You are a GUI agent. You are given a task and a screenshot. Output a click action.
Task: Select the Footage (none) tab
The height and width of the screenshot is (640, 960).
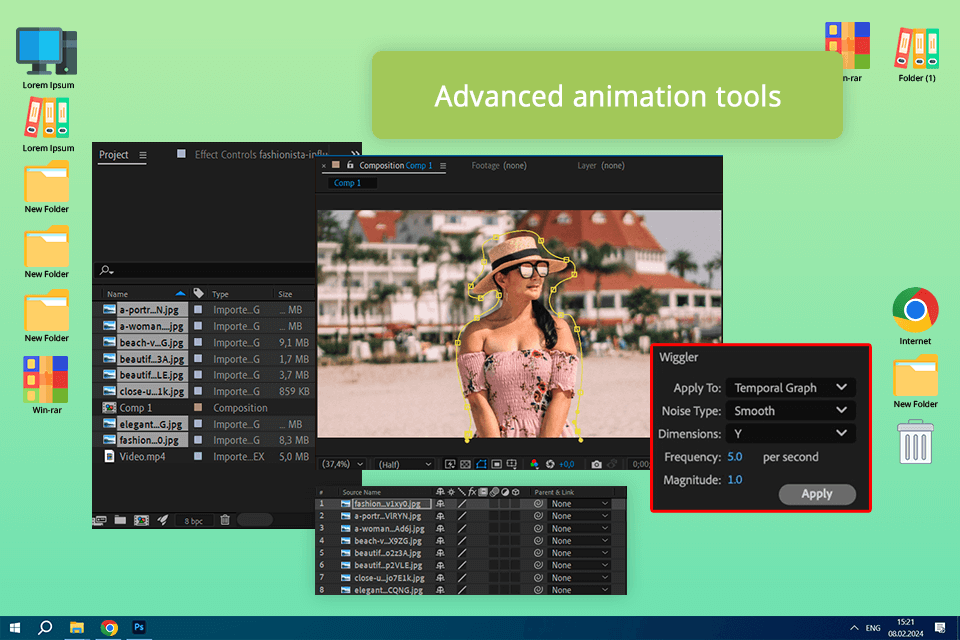(499, 165)
